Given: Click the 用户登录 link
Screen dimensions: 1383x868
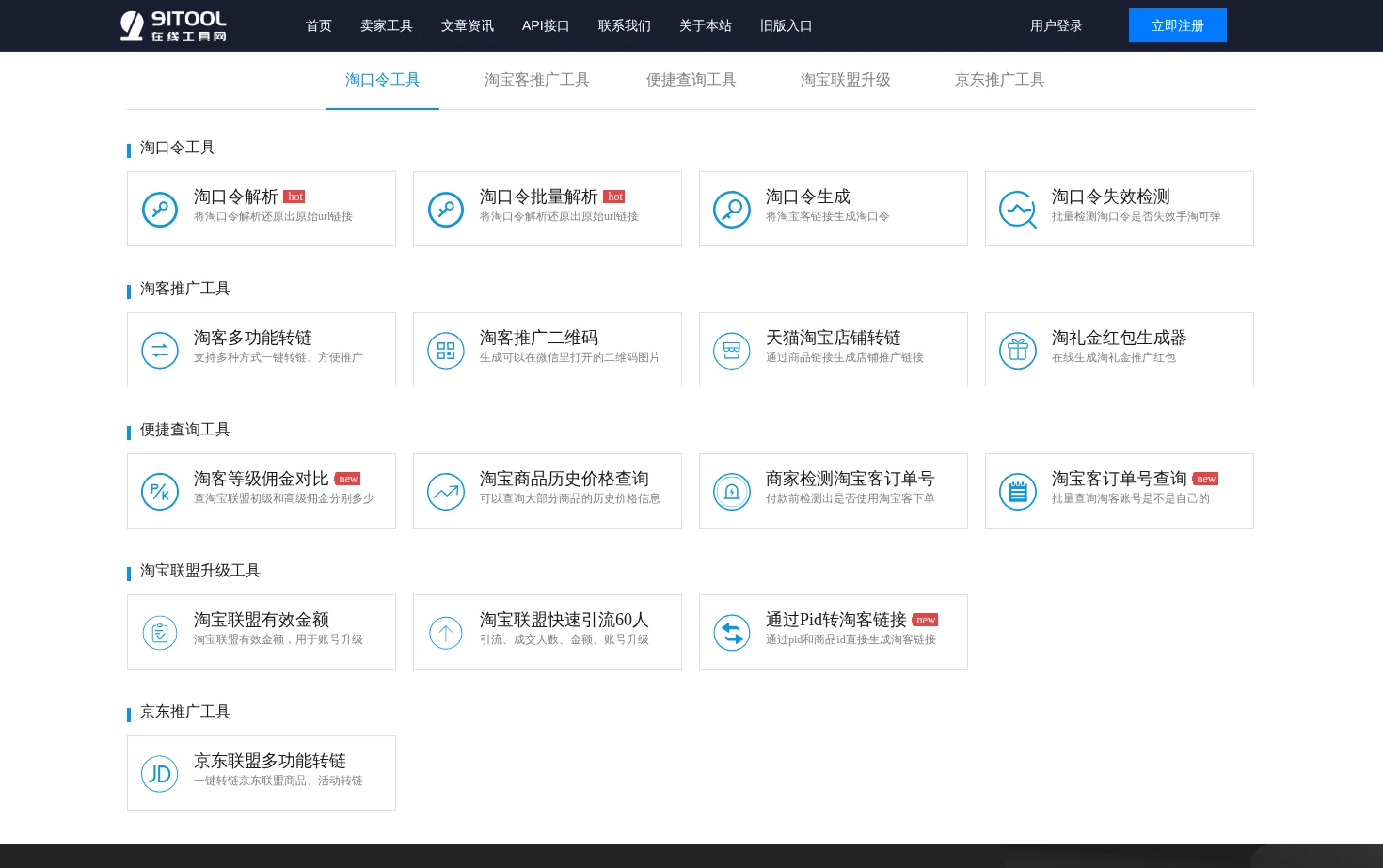Looking at the screenshot, I should [1057, 25].
